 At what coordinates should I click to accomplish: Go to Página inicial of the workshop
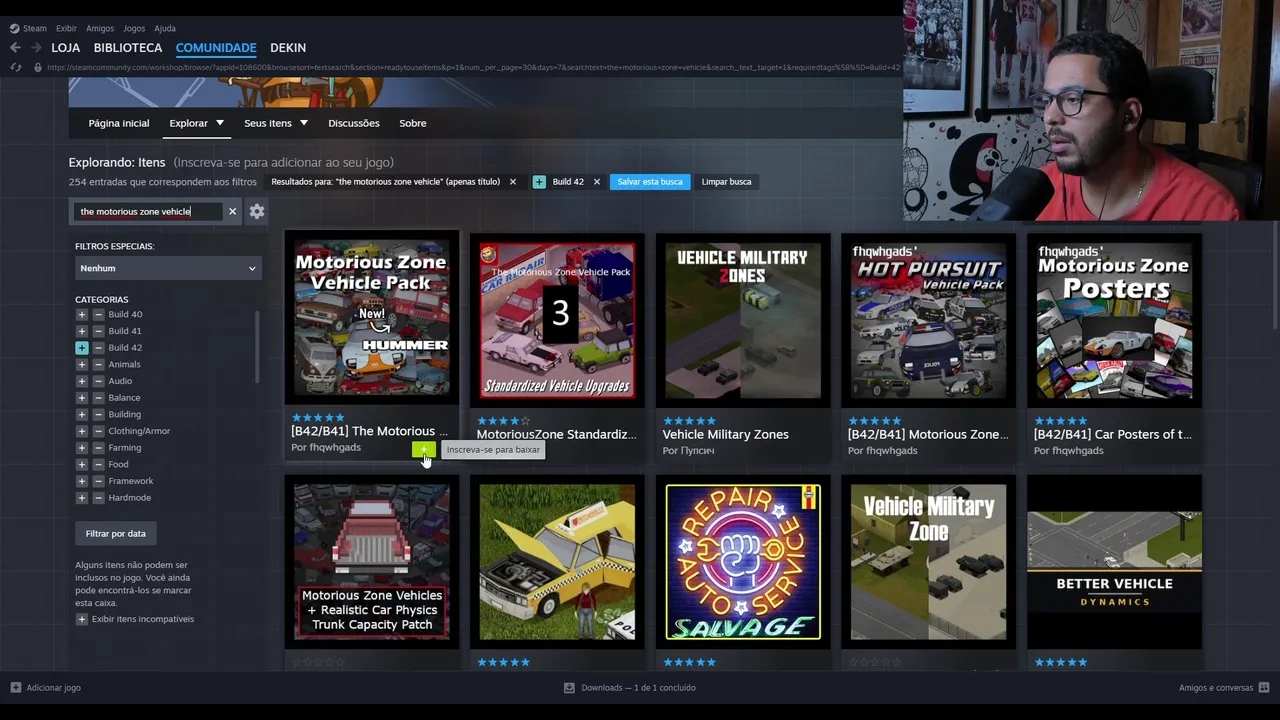pos(119,123)
